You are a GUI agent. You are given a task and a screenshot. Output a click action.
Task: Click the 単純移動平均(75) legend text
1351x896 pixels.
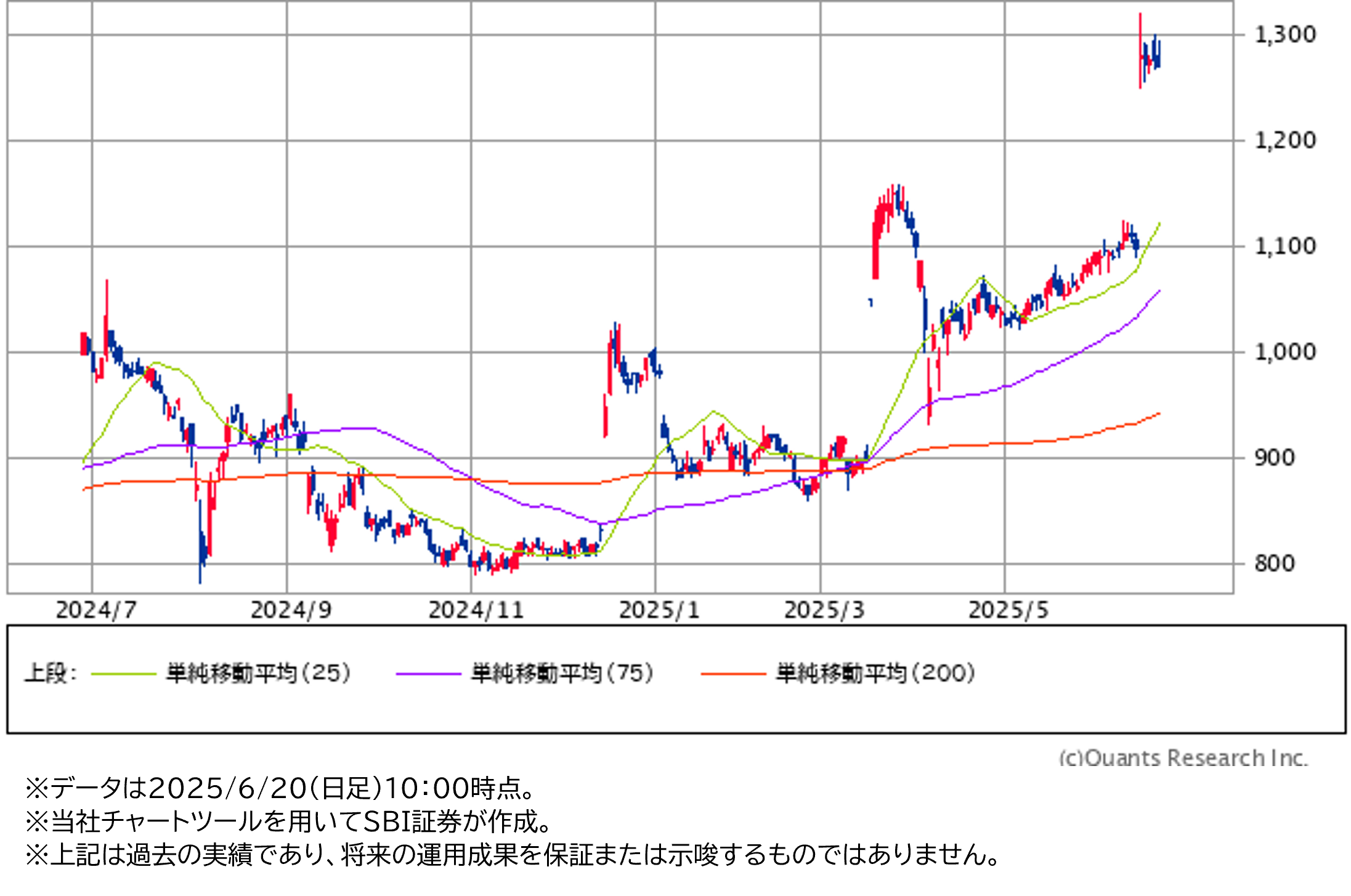point(562,673)
